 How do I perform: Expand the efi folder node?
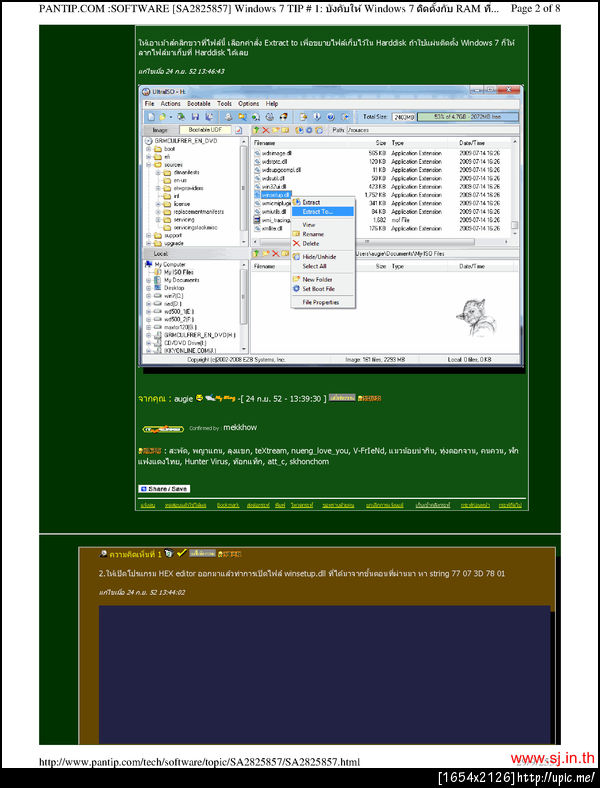149,157
